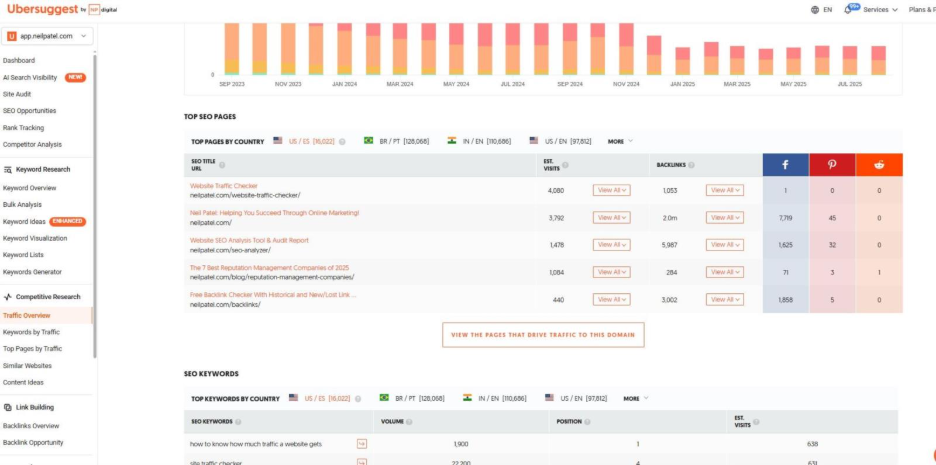Click the Pinterest shares column icon
The image size is (936, 465).
(832, 165)
